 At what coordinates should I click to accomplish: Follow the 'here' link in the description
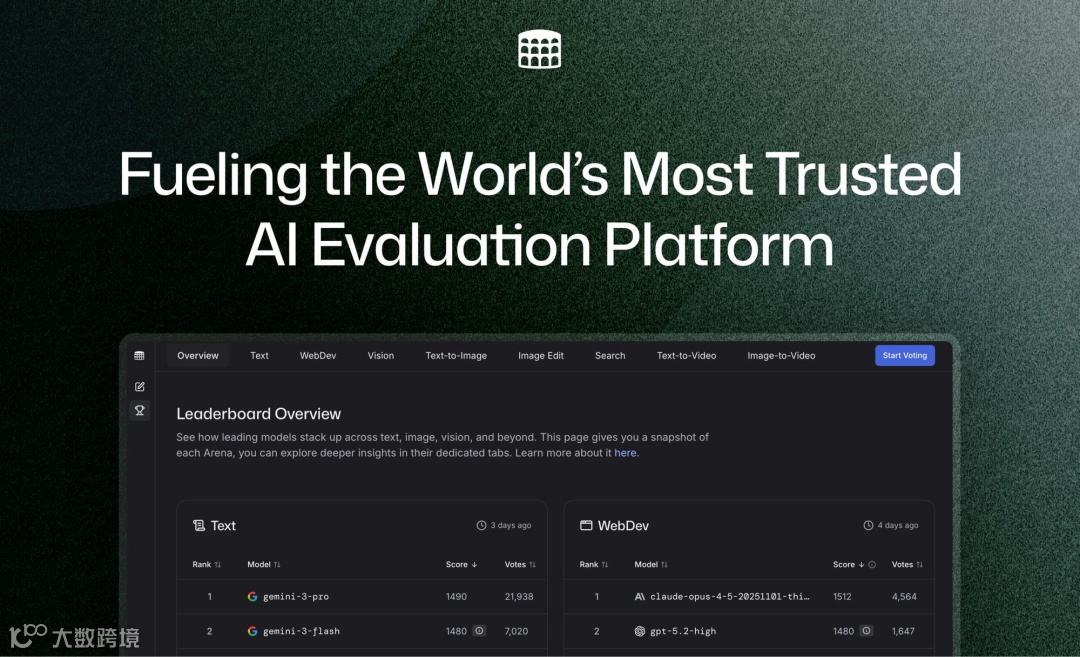625,453
